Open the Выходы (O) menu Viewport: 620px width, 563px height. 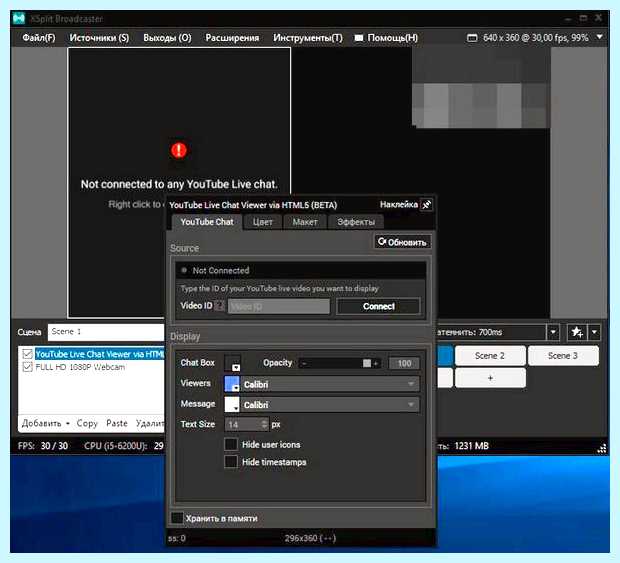tap(167, 38)
